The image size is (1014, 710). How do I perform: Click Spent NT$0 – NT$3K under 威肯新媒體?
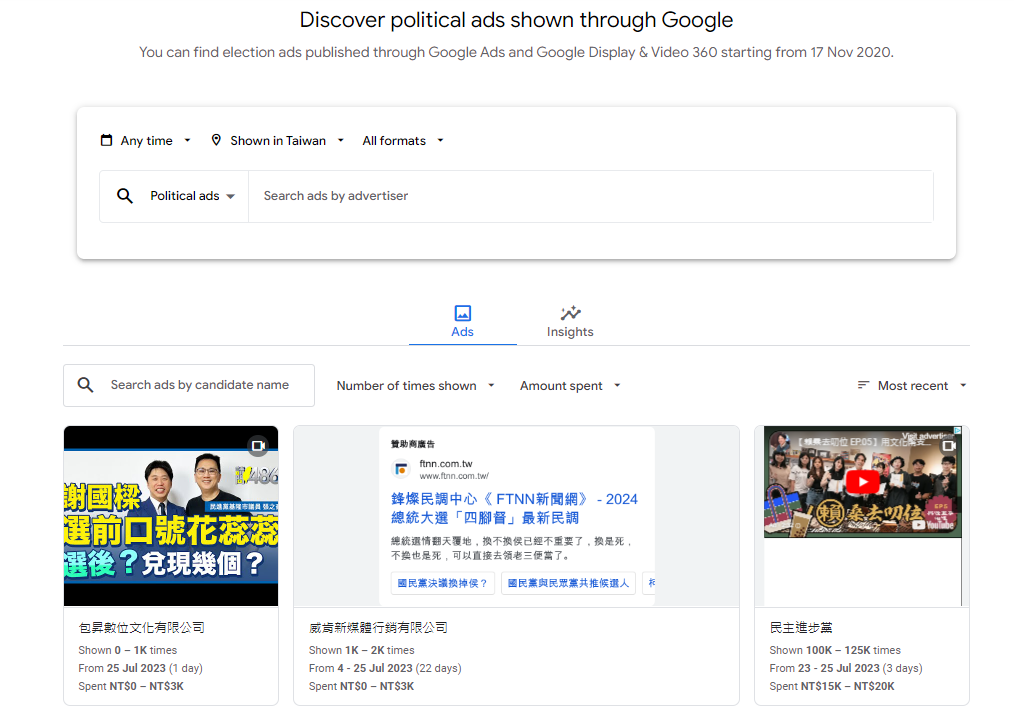361,686
